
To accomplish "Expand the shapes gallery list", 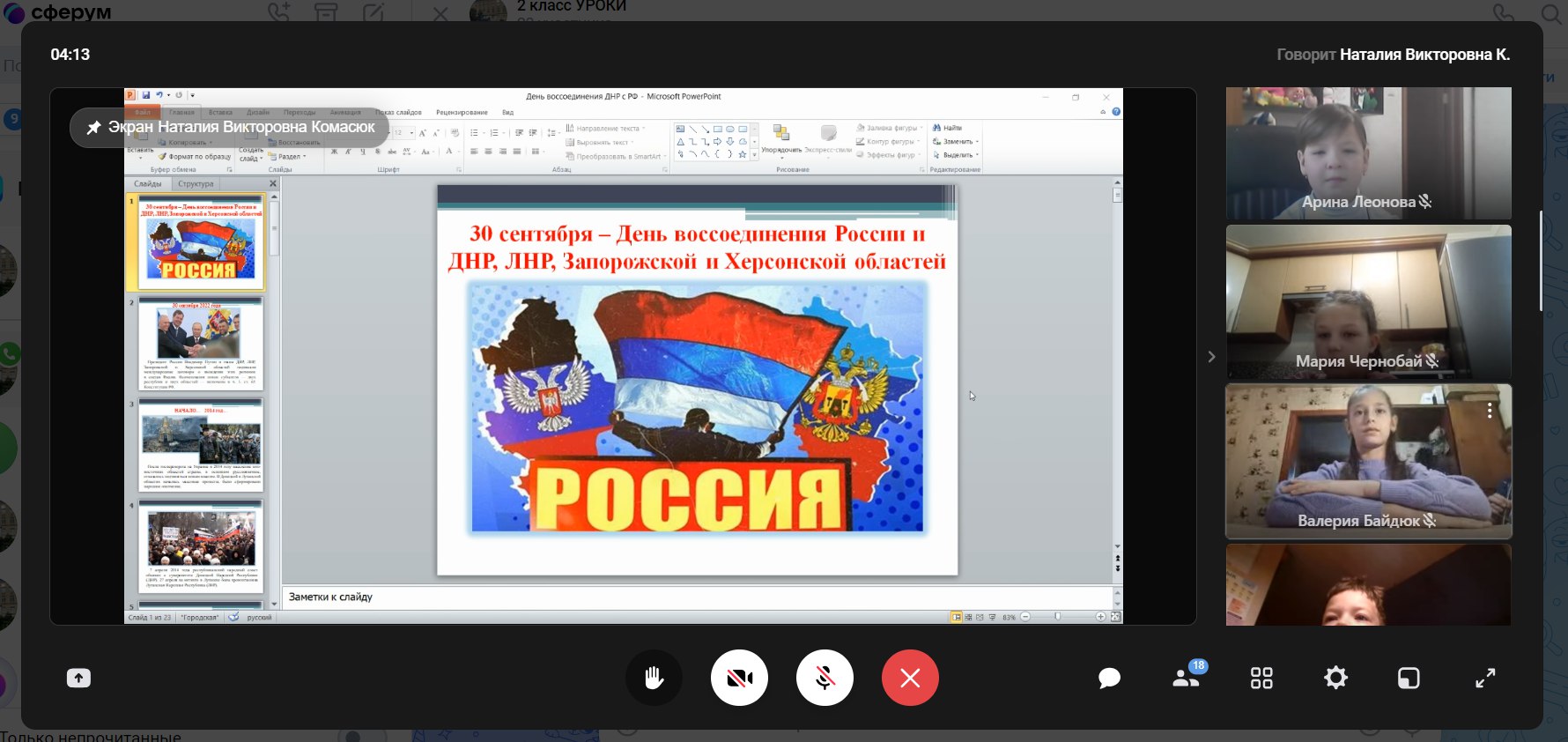I will (x=754, y=154).
